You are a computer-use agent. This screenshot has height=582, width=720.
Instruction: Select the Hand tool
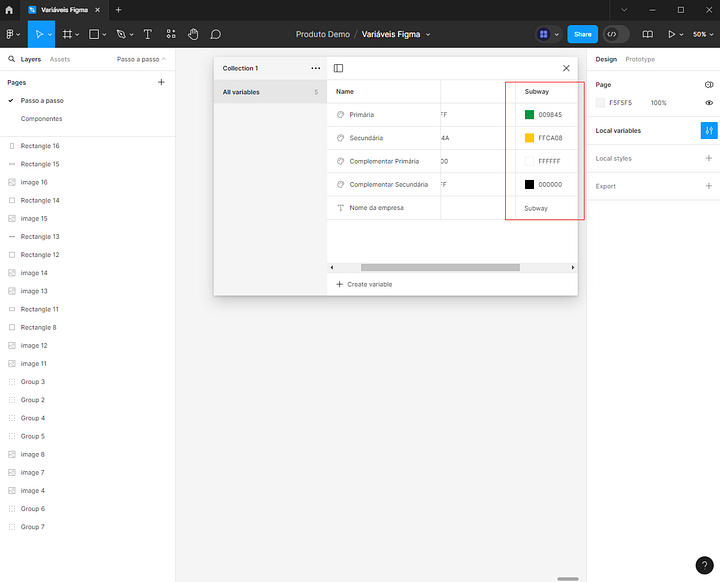[x=193, y=34]
